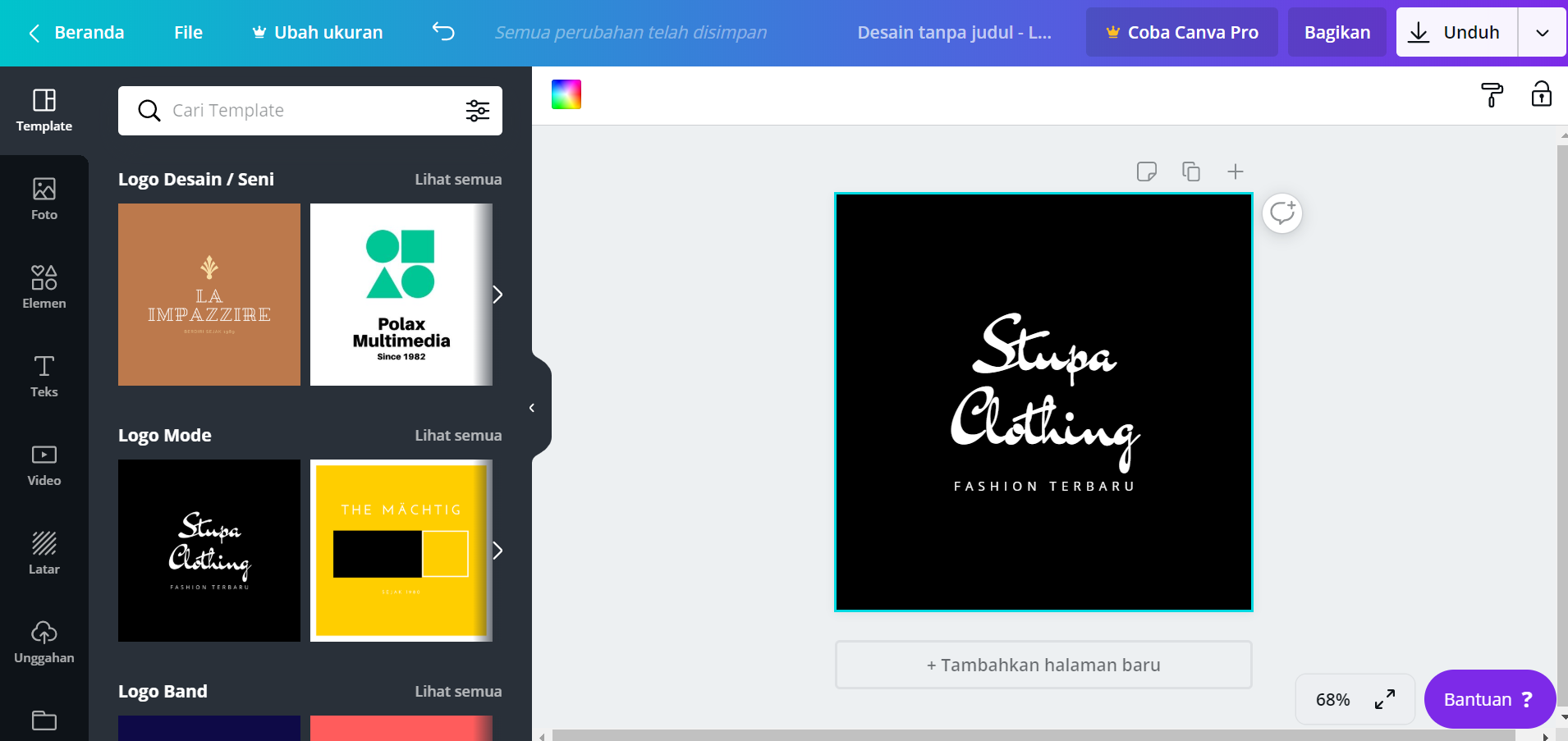Show more Logo Desain / Seni templates
Viewport: 1568px width, 741px height.
pos(497,295)
